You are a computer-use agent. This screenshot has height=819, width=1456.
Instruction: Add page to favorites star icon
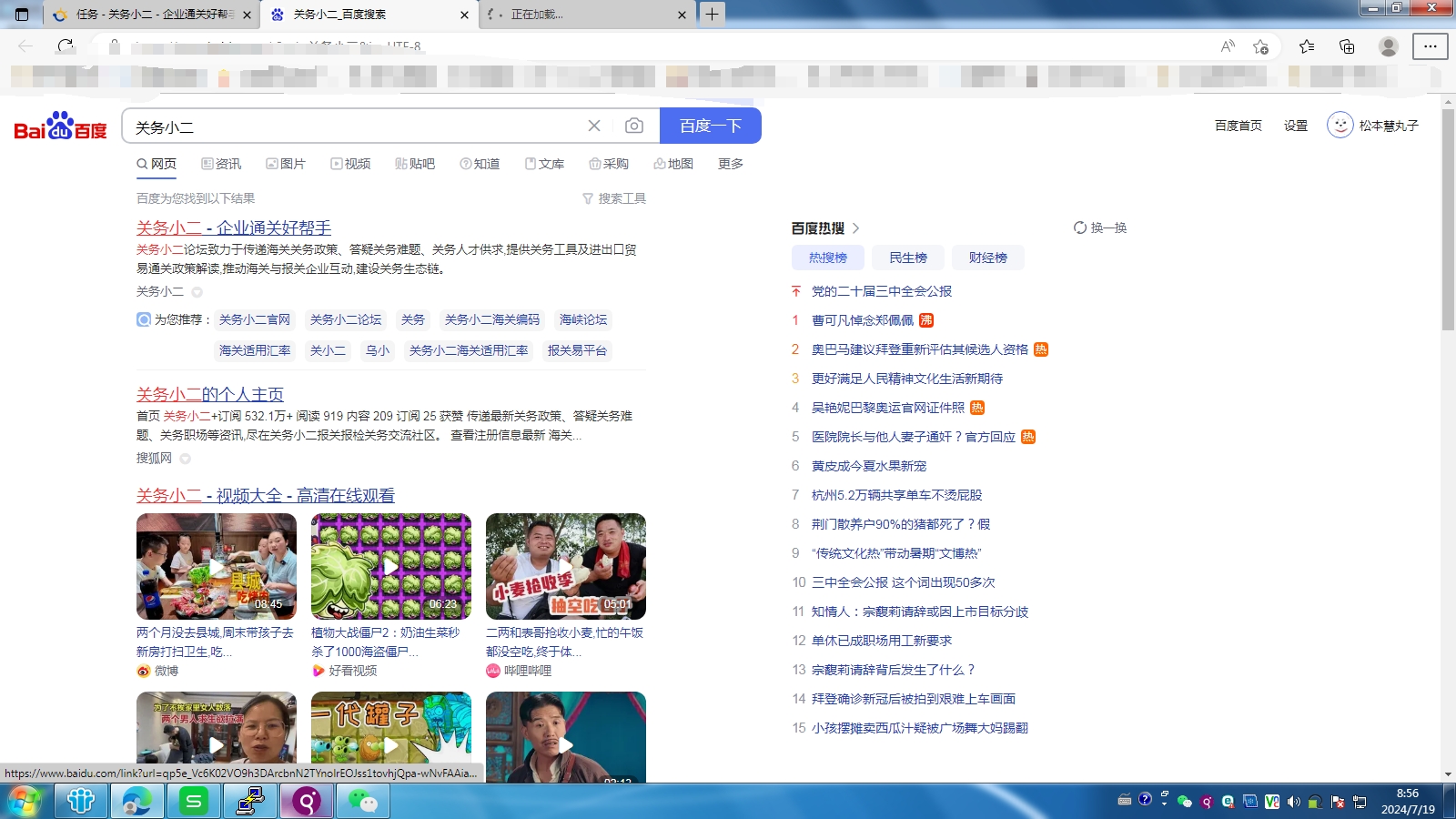1260,46
